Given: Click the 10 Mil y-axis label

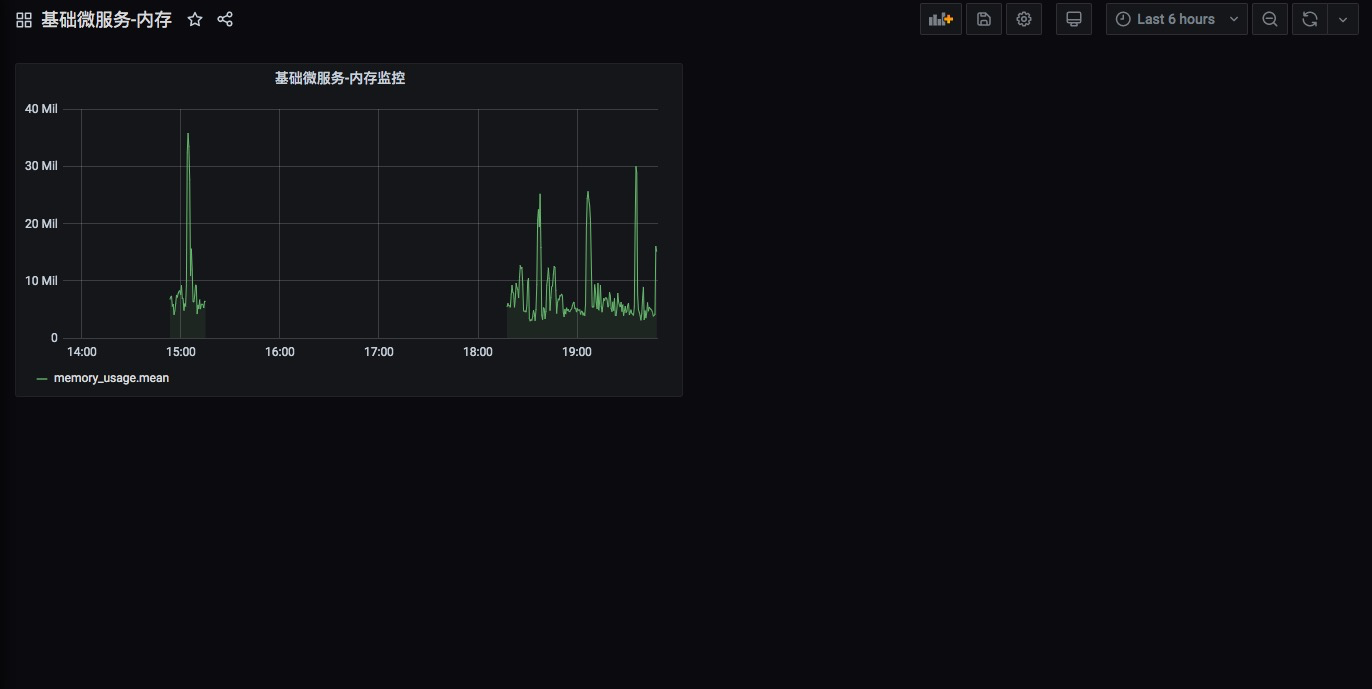Looking at the screenshot, I should pos(41,280).
